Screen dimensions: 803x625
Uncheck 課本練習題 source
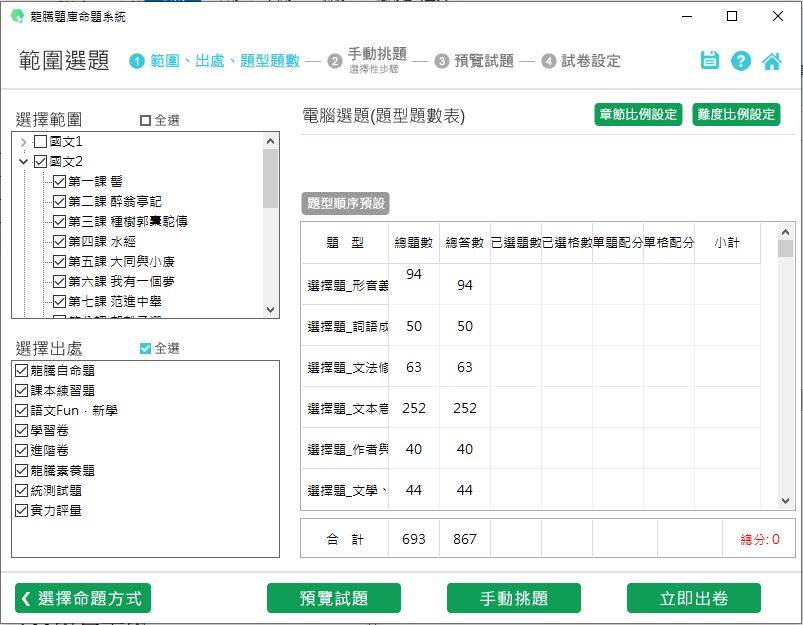point(22,390)
